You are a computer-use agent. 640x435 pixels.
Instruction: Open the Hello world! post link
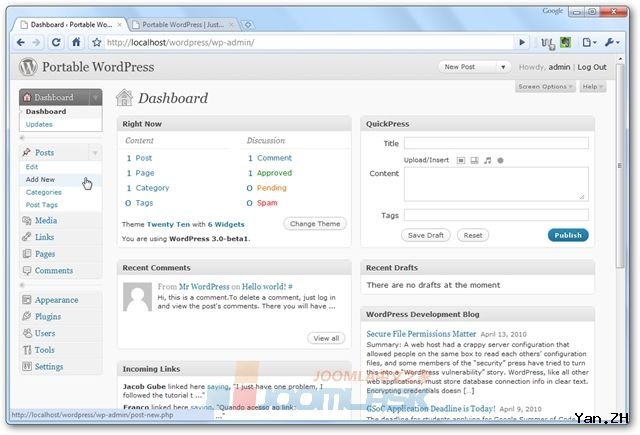264,287
